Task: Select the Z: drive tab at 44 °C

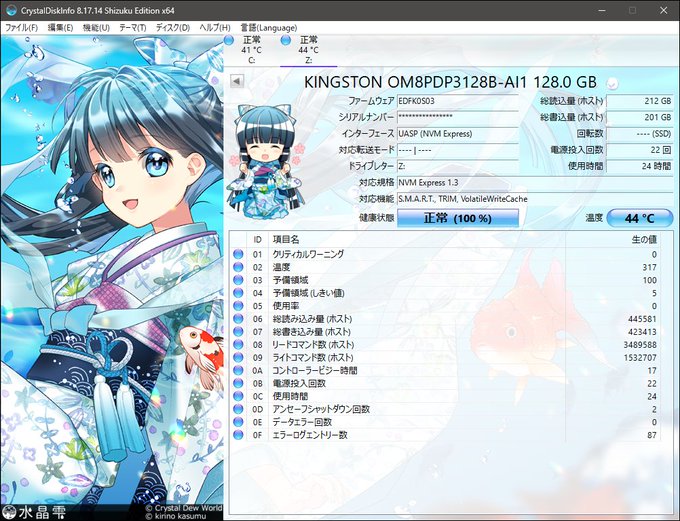Action: (308, 50)
